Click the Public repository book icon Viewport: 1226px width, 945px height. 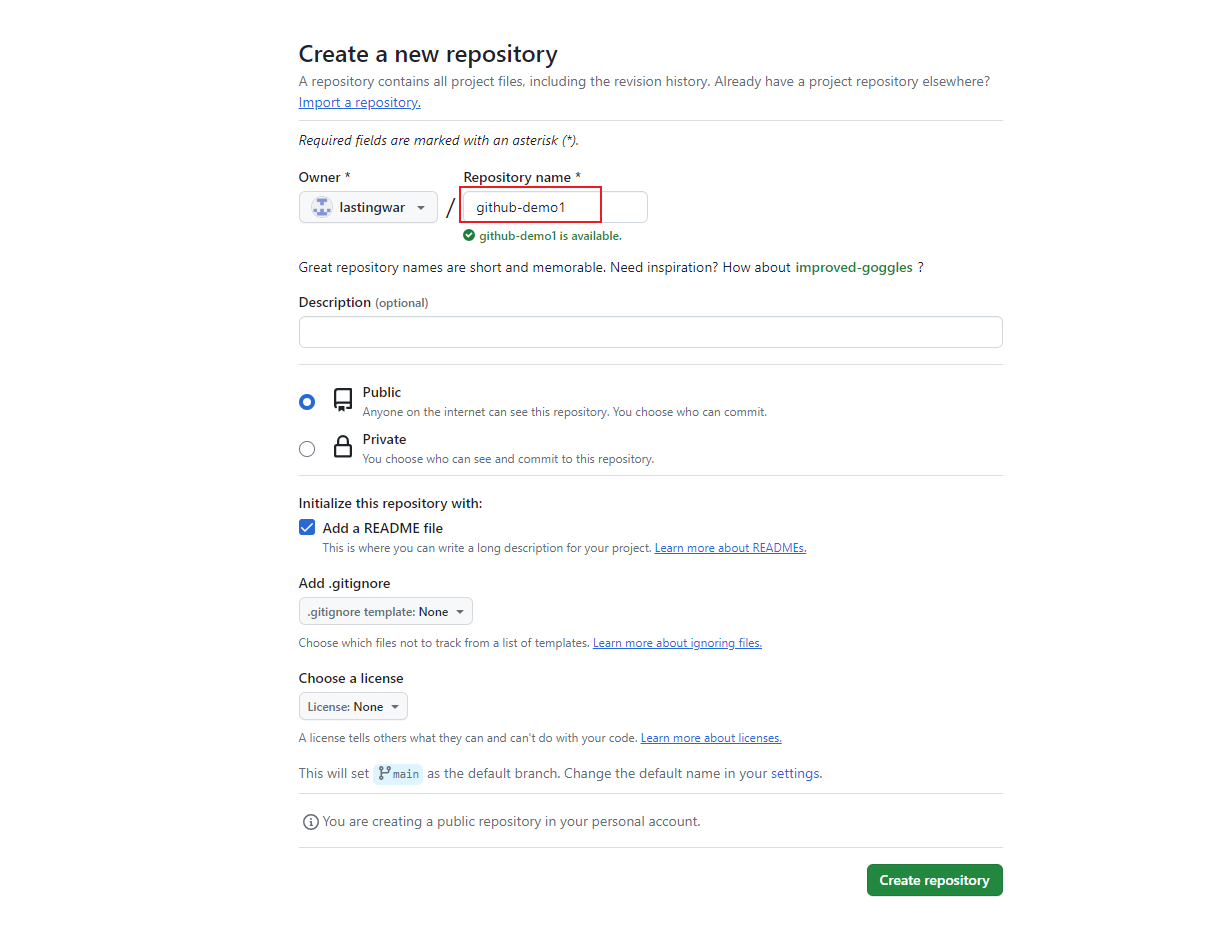[343, 401]
